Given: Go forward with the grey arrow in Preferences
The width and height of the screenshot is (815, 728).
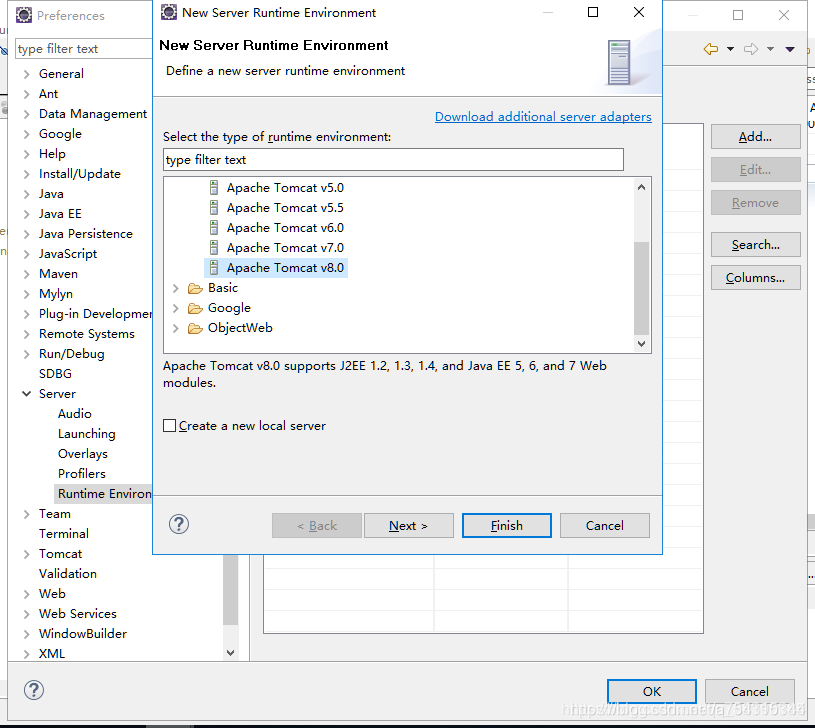Looking at the screenshot, I should click(x=751, y=49).
